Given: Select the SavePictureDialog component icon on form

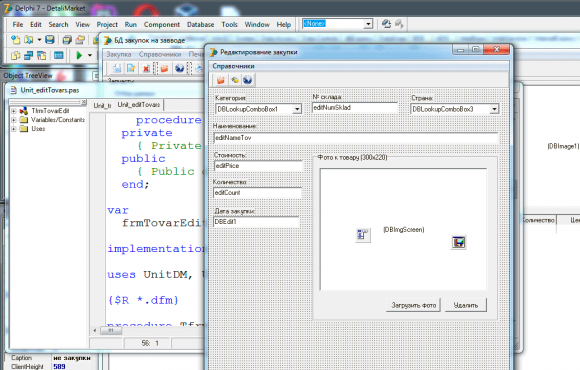Looking at the screenshot, I should (459, 242).
